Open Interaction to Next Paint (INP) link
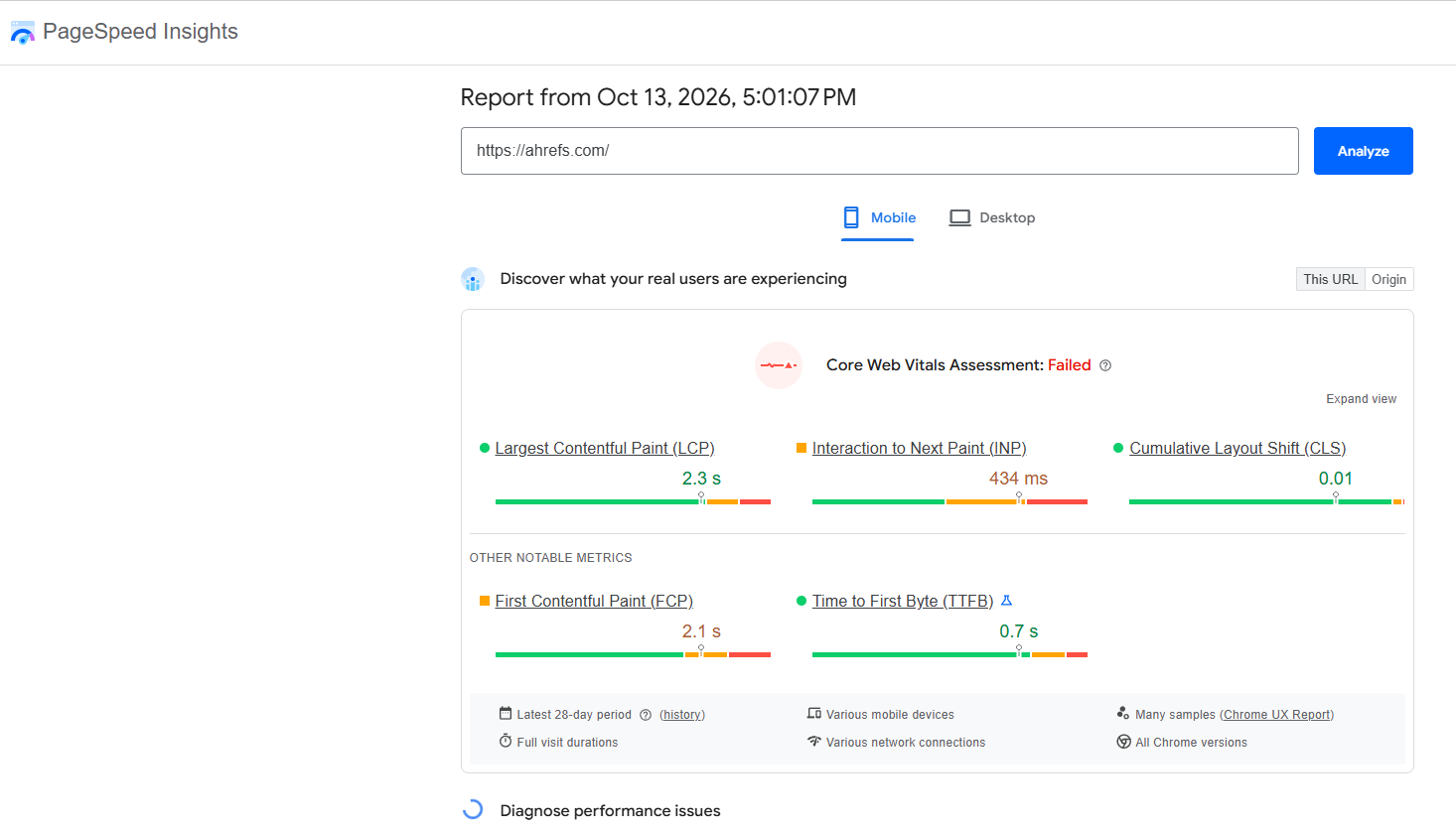 point(920,449)
